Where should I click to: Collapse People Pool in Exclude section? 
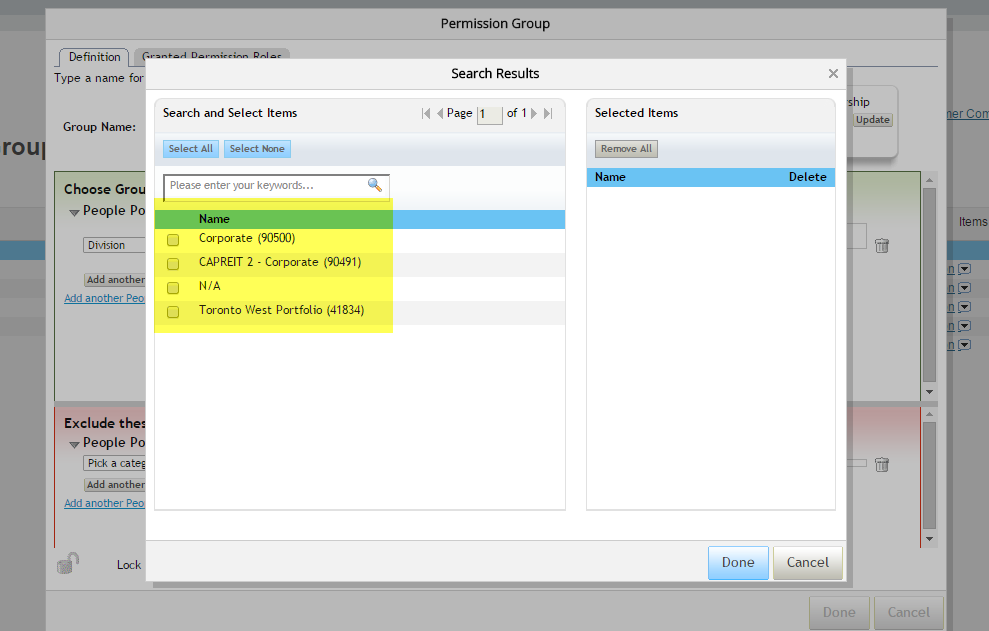(x=74, y=445)
